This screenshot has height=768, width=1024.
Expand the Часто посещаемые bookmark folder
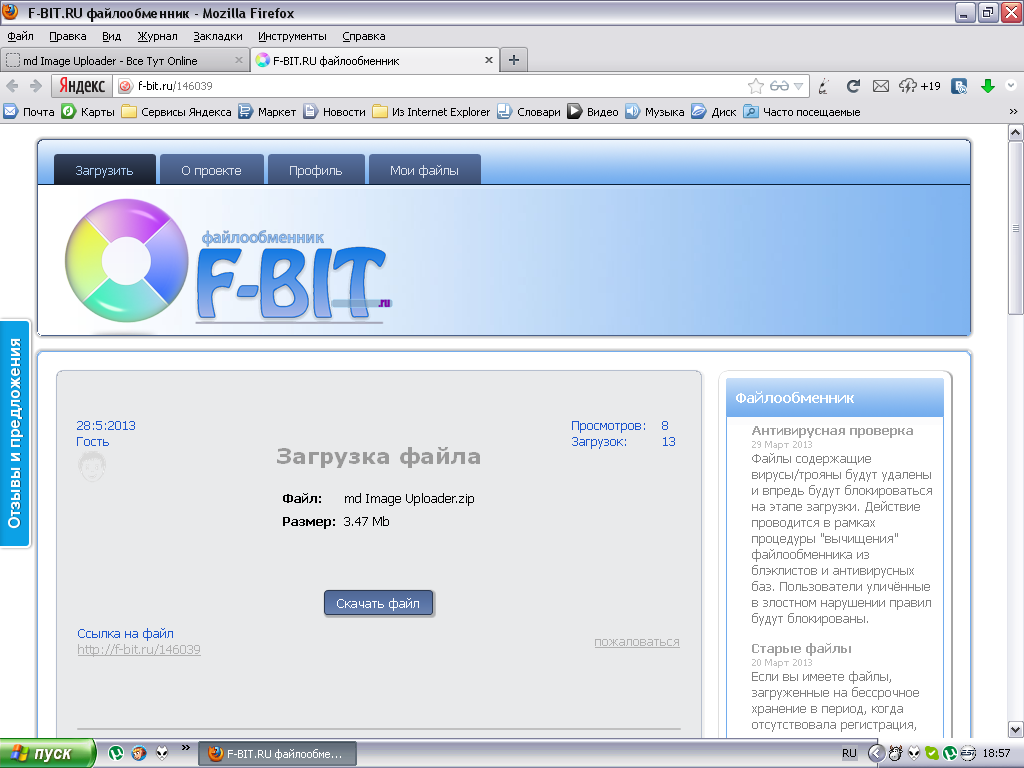coord(802,112)
